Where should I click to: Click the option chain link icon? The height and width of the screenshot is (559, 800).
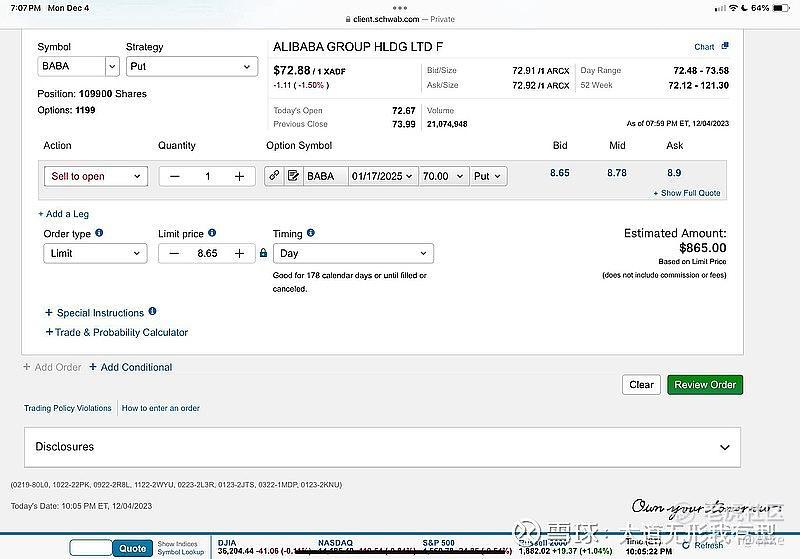(x=274, y=175)
